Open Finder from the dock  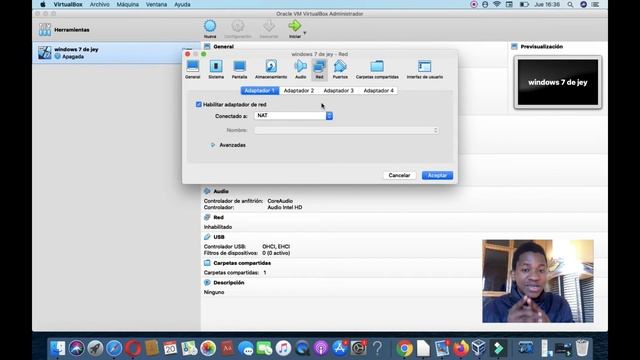58,348
